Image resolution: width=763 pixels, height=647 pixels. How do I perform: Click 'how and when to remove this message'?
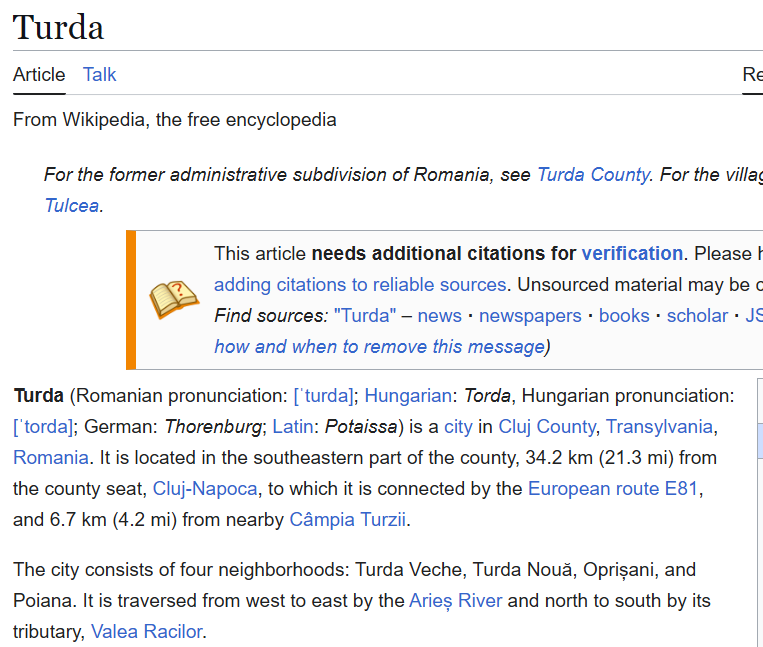380,347
